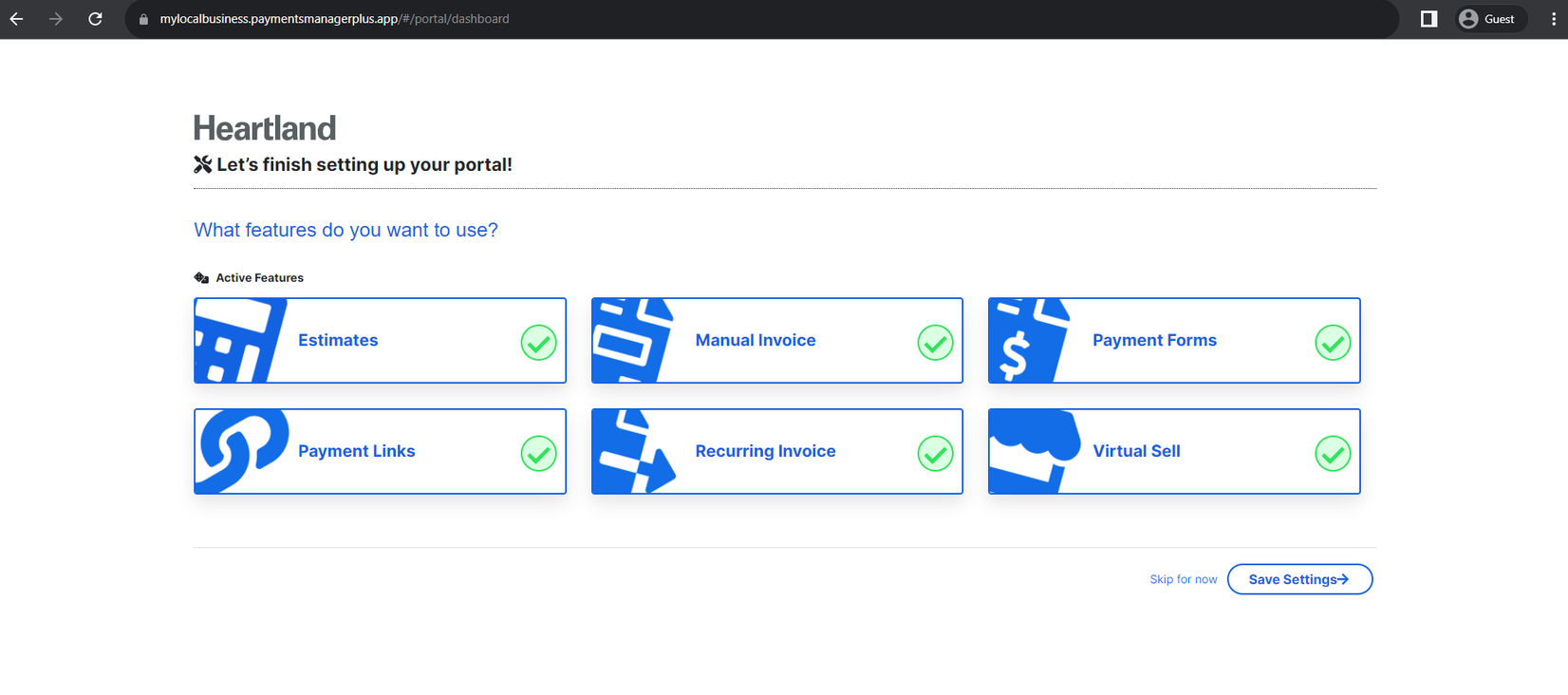Click the Skip for now link

pos(1183,579)
